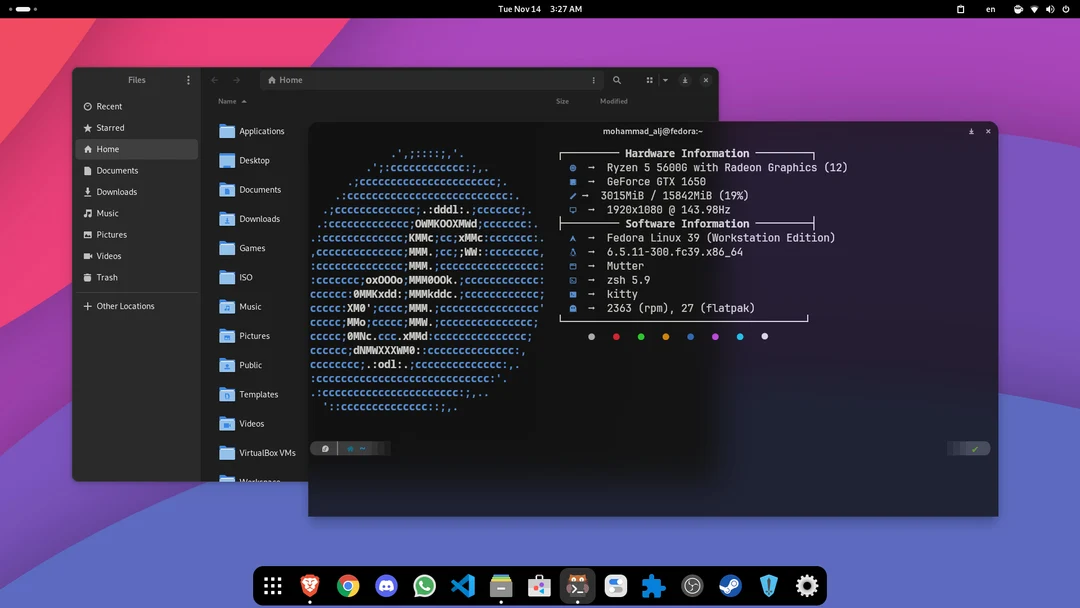Screen dimensions: 1080x608
Task: Open Brave browser from the dock
Action: (310, 586)
